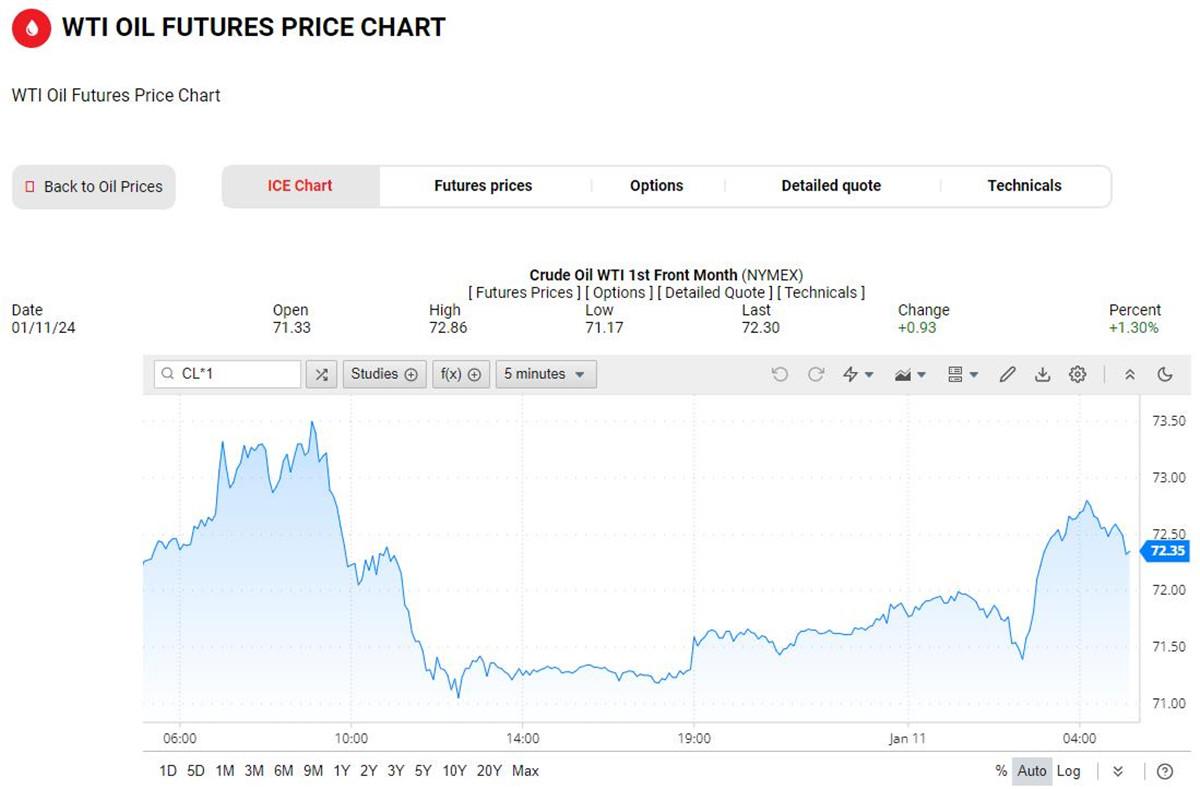
Task: Open the chart type dropdown
Action: (910, 374)
